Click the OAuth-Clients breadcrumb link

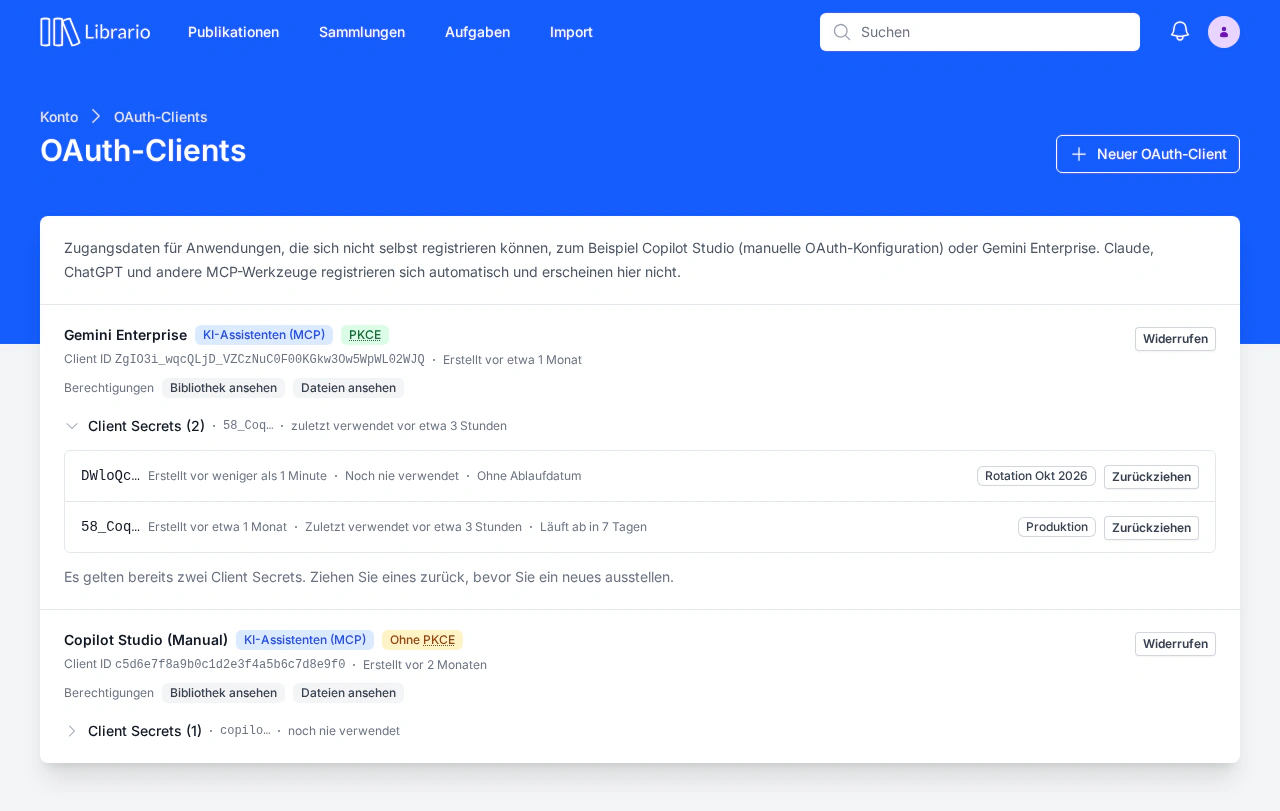(161, 117)
